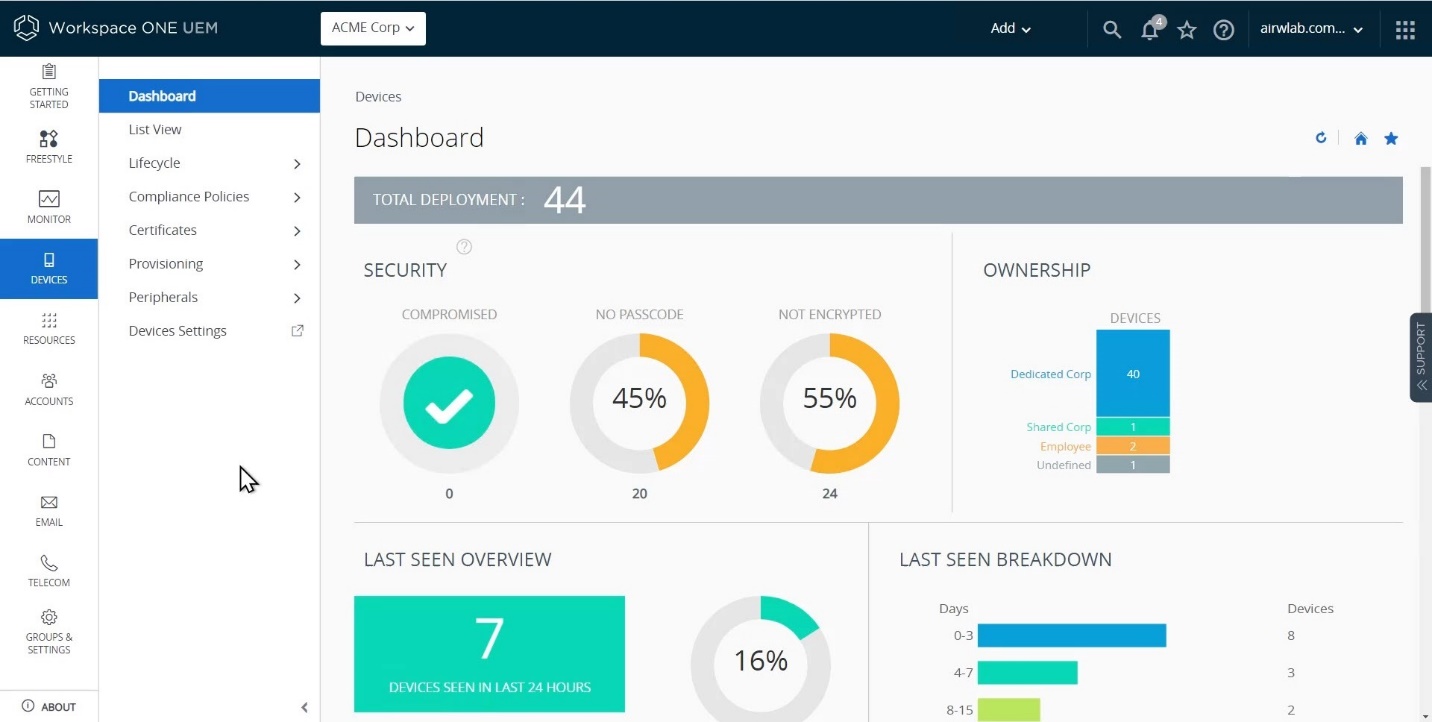
Task: Open favorites via the top bar star
Action: click(x=1186, y=29)
